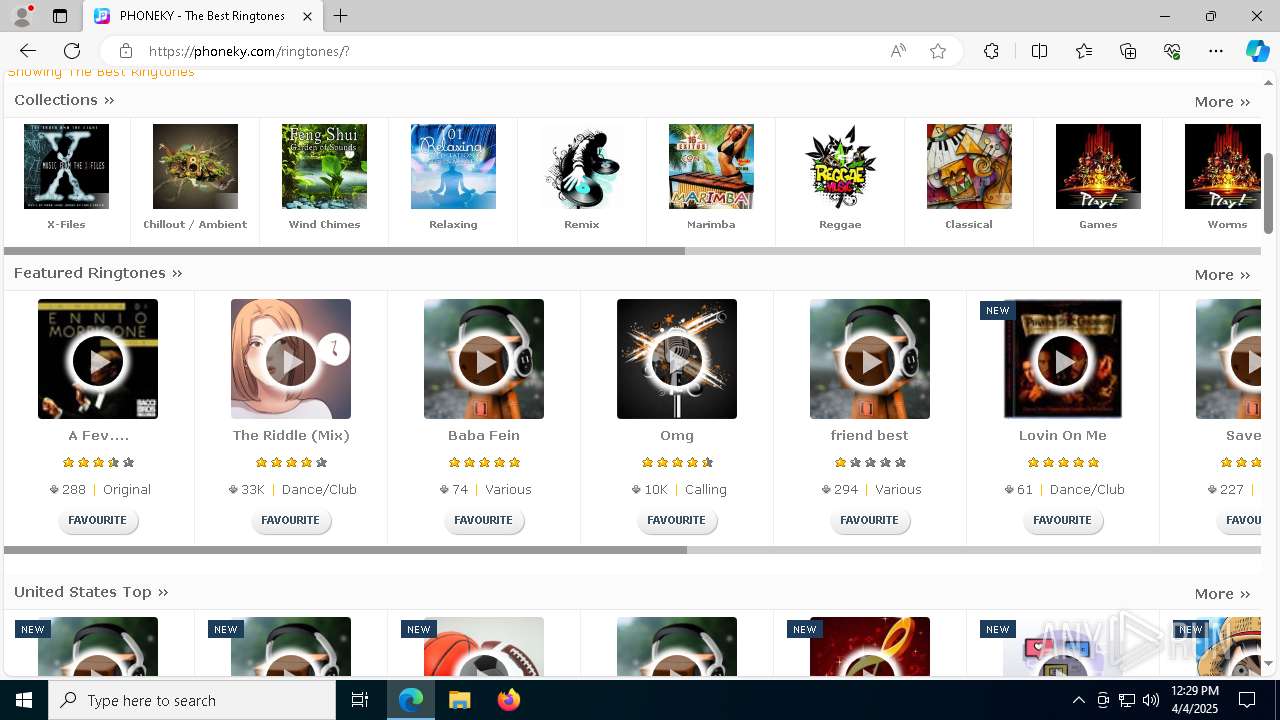Open the Games collection
Image resolution: width=1280 pixels, height=720 pixels.
(1098, 166)
